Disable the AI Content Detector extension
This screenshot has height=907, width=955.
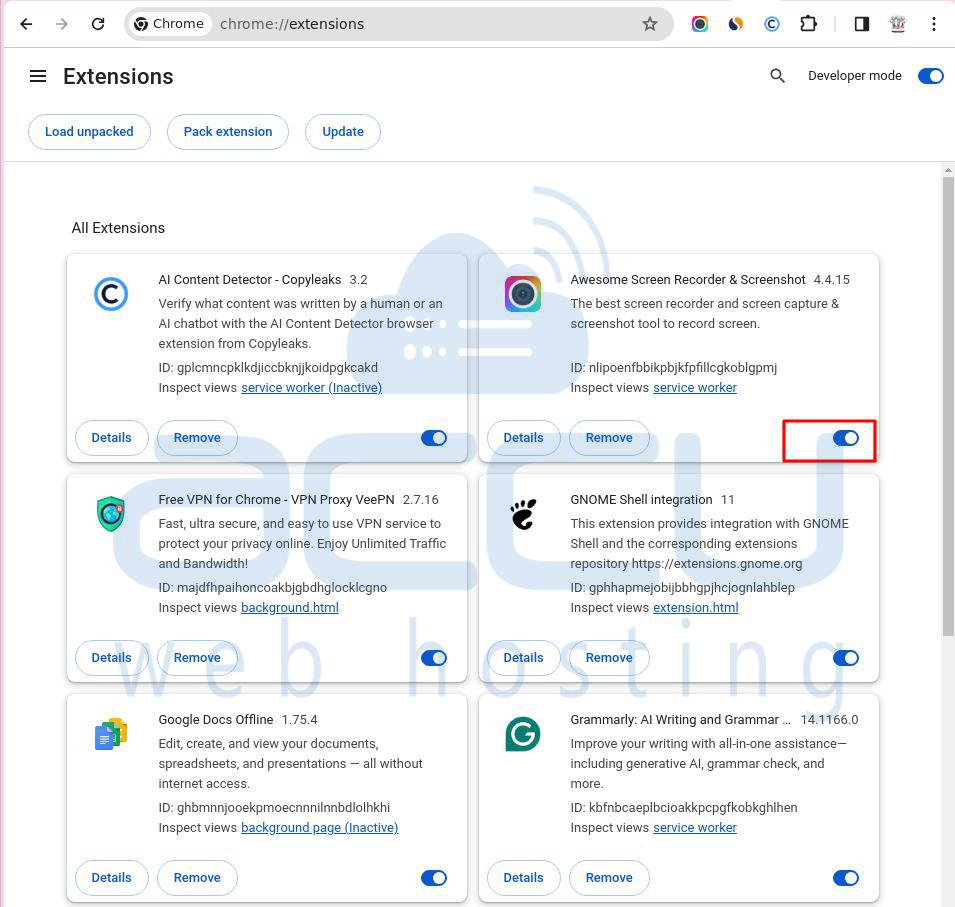click(434, 438)
